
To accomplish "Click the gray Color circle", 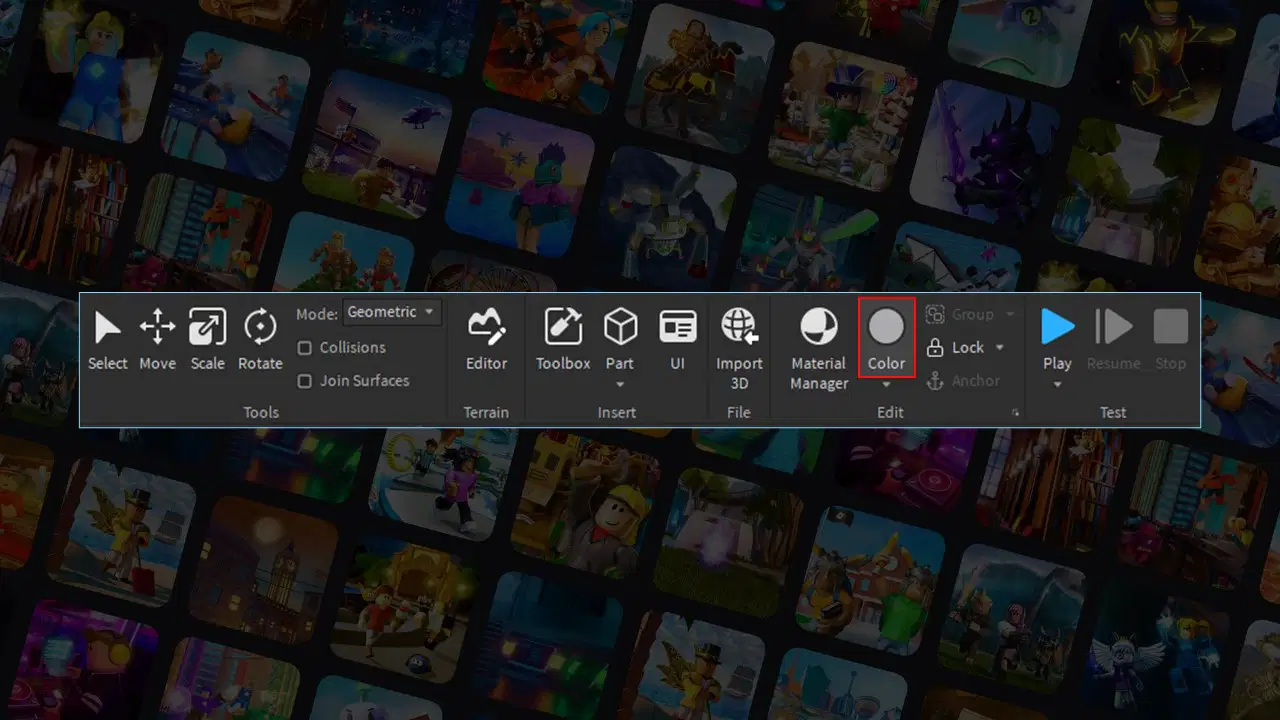I will 886,327.
